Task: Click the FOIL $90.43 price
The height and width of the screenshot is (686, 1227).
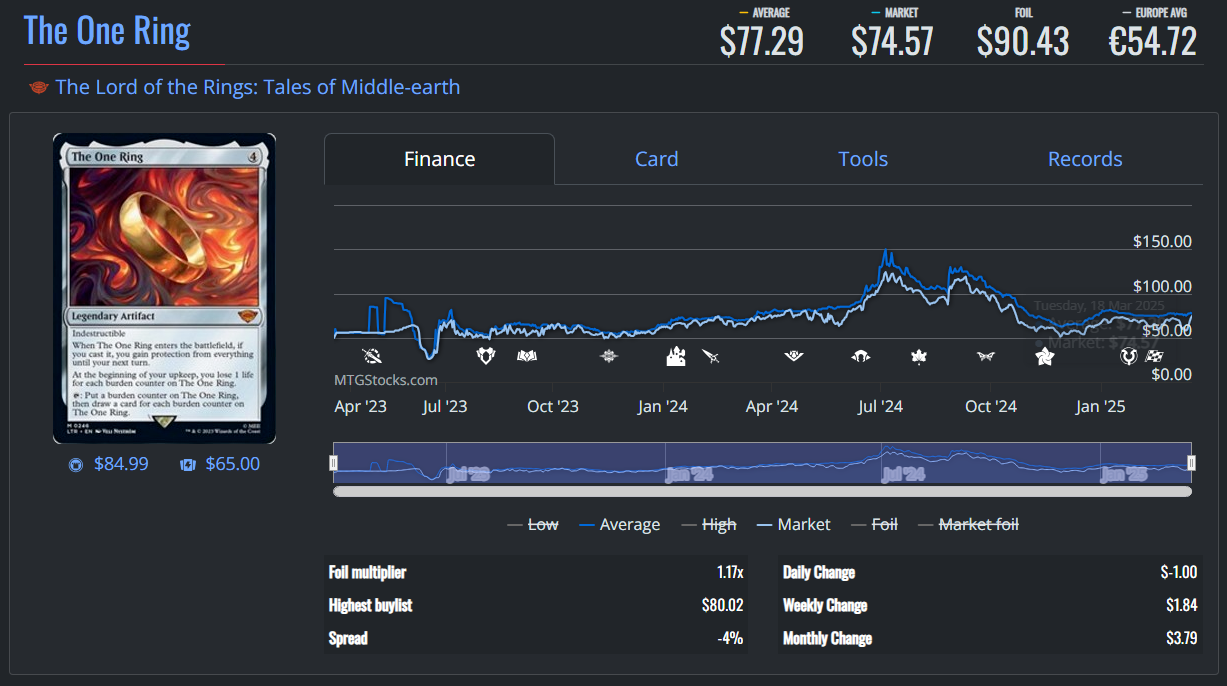Action: point(1023,40)
